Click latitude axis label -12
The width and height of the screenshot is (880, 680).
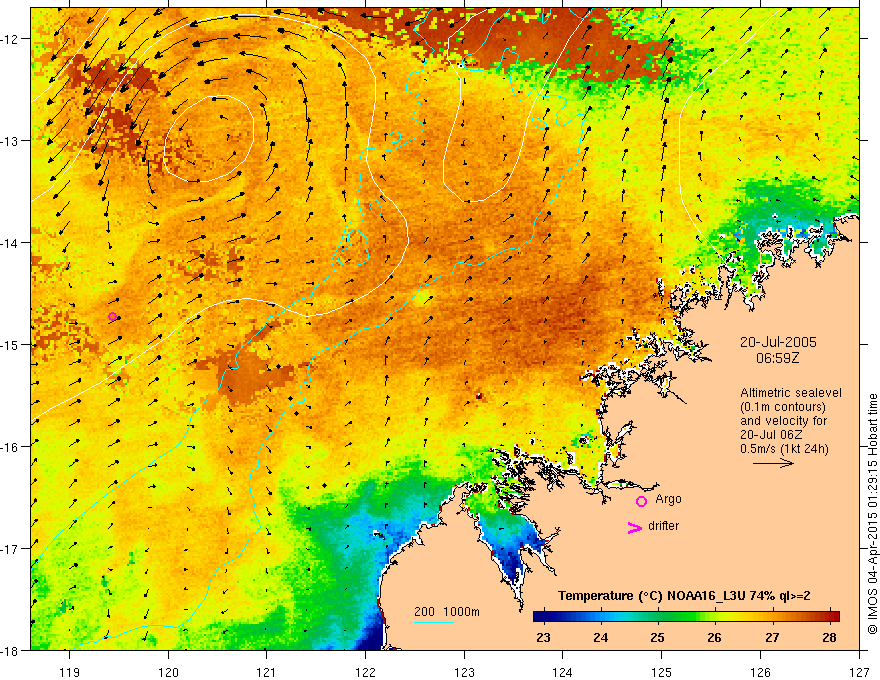coord(11,39)
